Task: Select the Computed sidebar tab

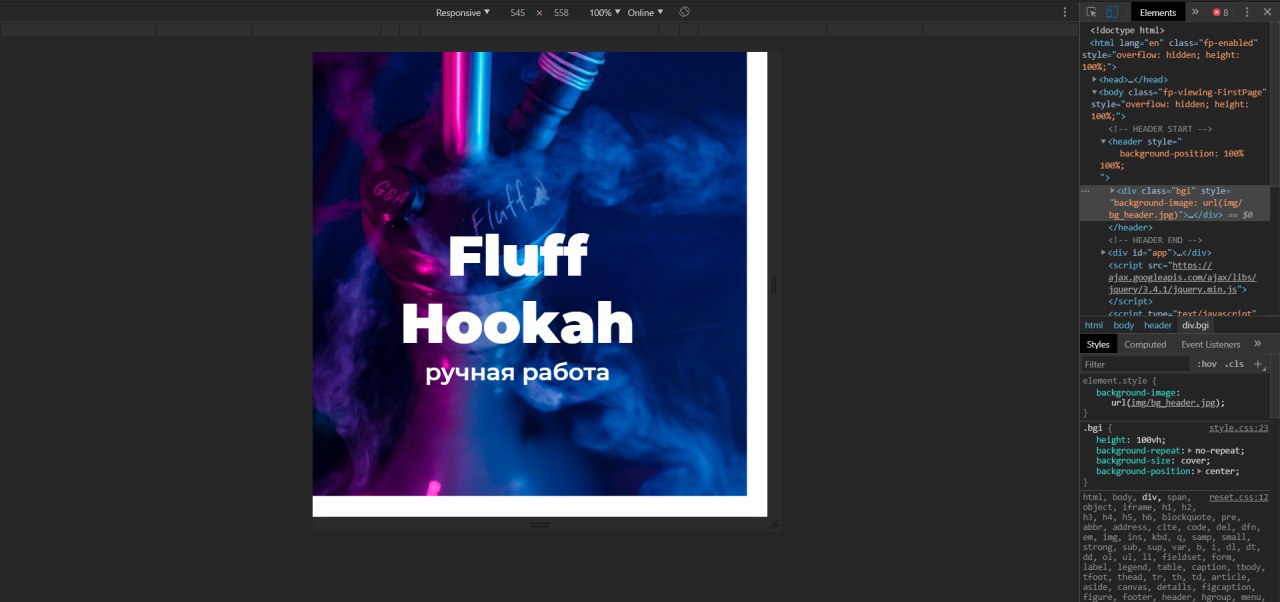Action: [1145, 344]
